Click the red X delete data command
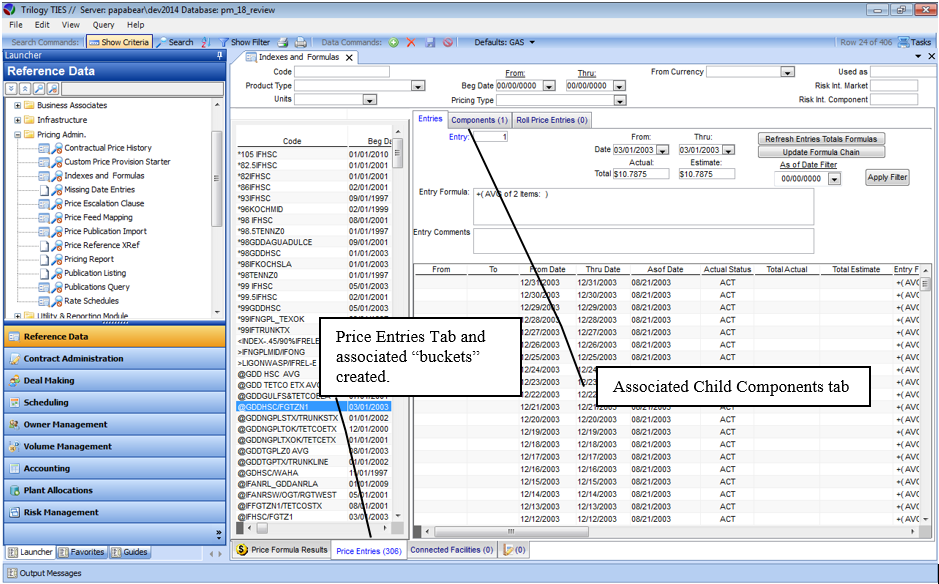939x584 pixels. (x=411, y=43)
